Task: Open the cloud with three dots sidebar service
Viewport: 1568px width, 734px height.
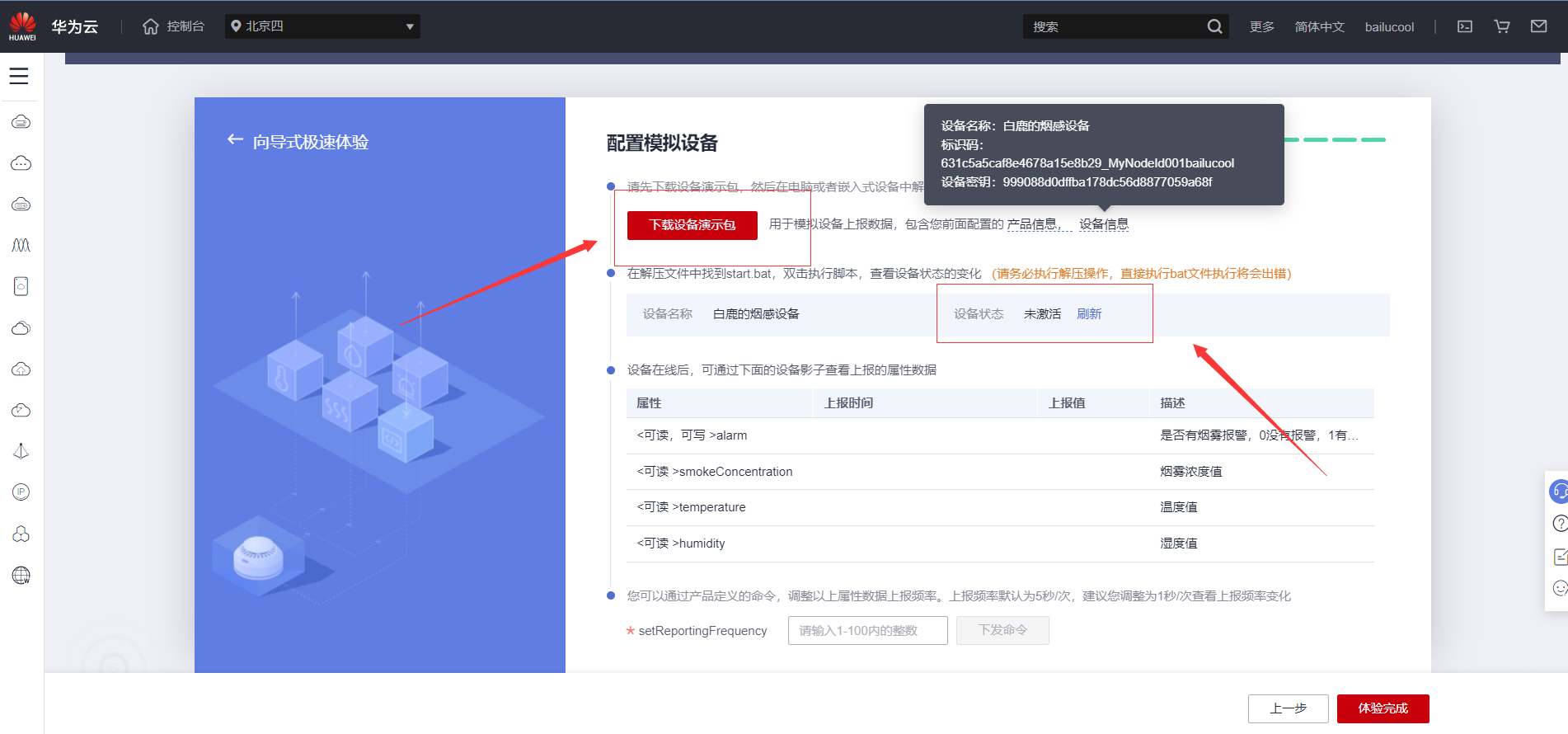Action: 21,163
